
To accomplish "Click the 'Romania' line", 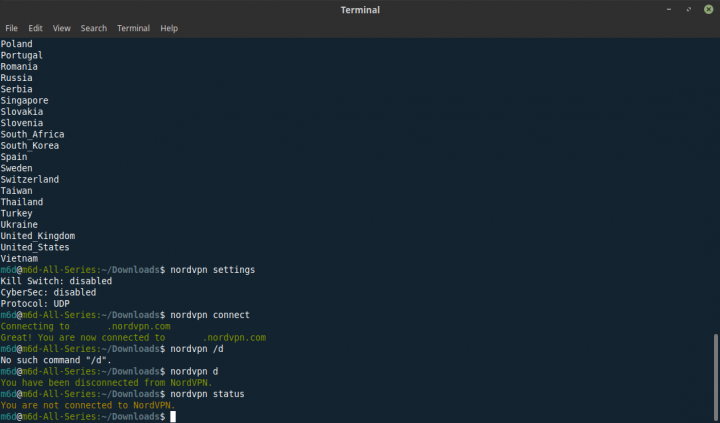I will click(19, 67).
